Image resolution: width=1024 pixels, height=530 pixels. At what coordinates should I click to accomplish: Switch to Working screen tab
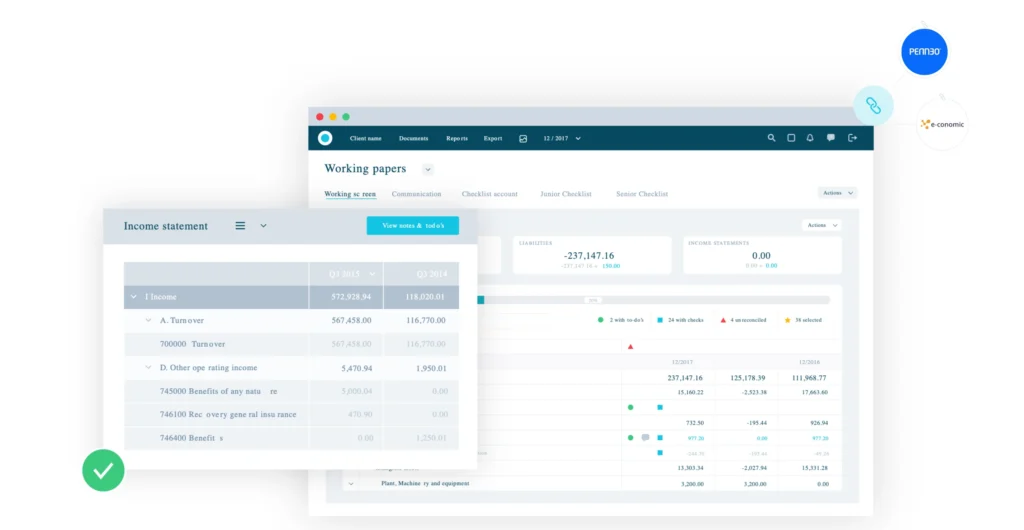[350, 194]
